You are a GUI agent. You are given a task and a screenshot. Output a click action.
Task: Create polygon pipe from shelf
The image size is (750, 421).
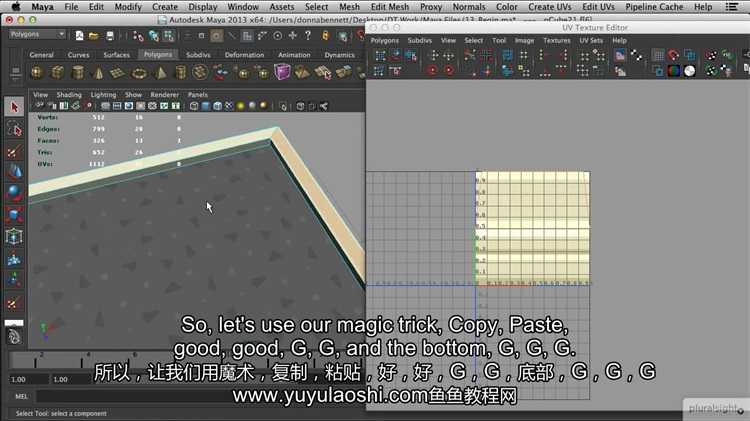pyautogui.click(x=180, y=73)
